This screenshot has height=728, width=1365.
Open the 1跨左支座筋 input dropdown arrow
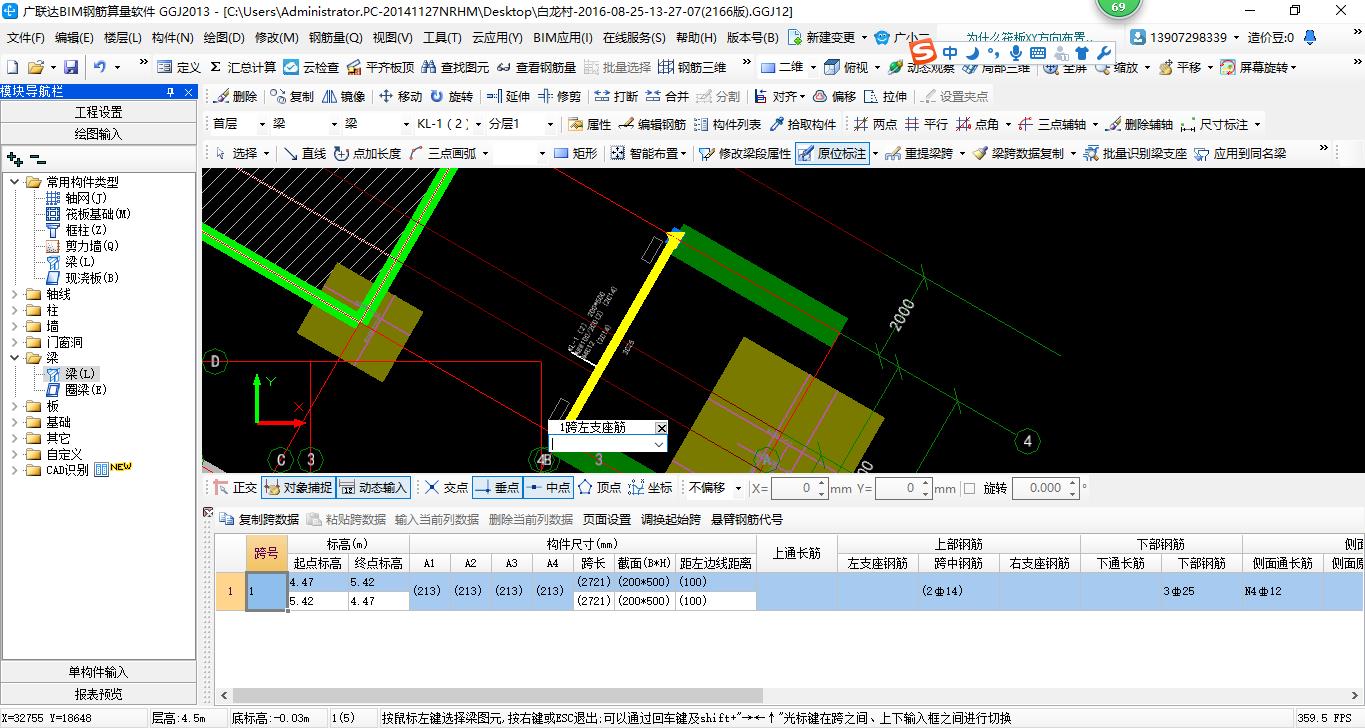[x=658, y=443]
